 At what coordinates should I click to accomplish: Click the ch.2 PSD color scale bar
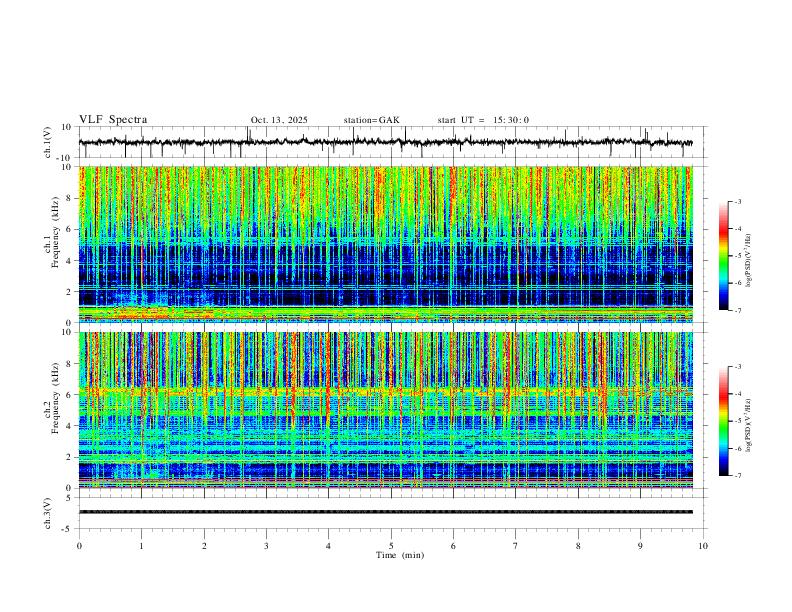click(723, 421)
